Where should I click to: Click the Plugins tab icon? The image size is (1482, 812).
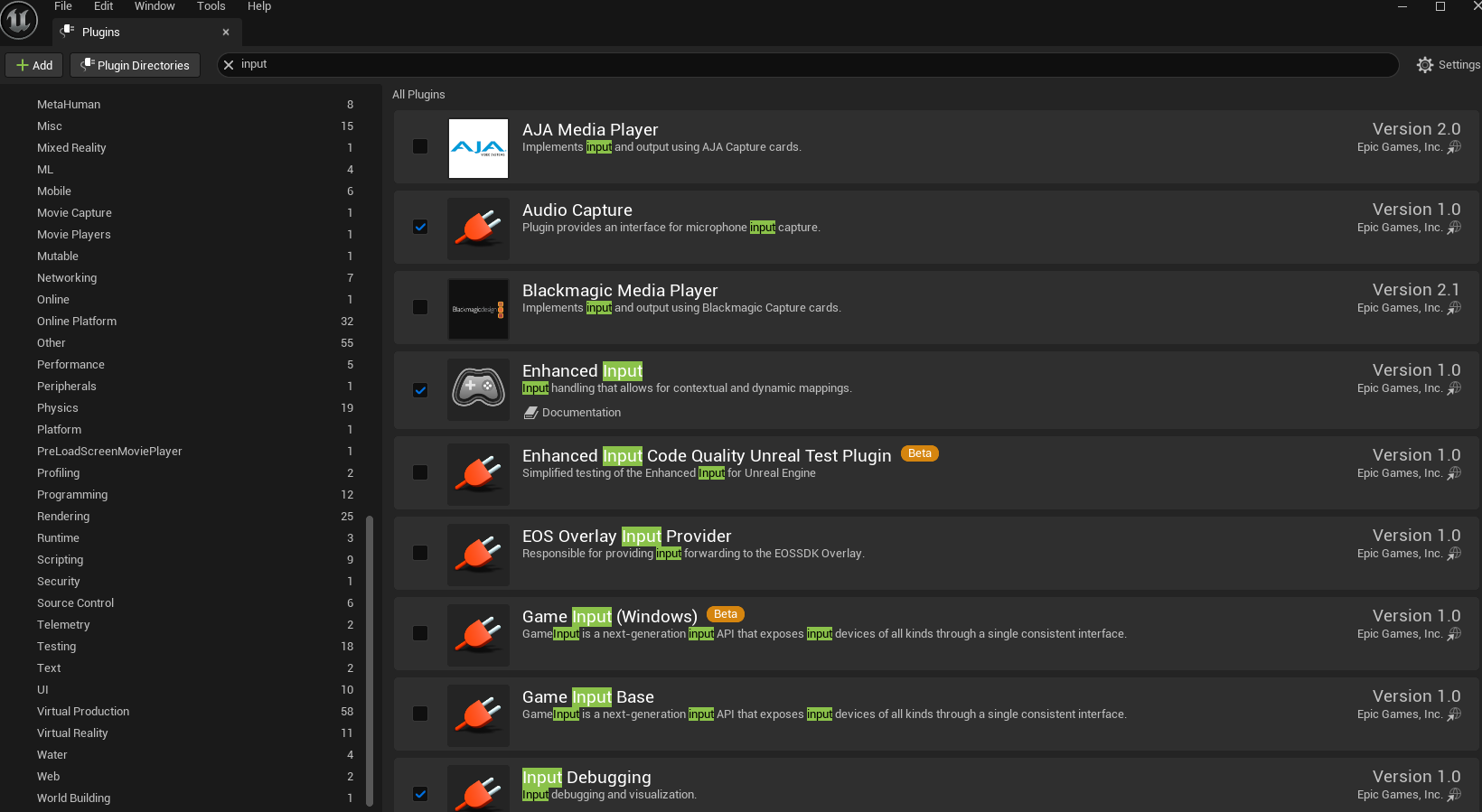point(68,32)
